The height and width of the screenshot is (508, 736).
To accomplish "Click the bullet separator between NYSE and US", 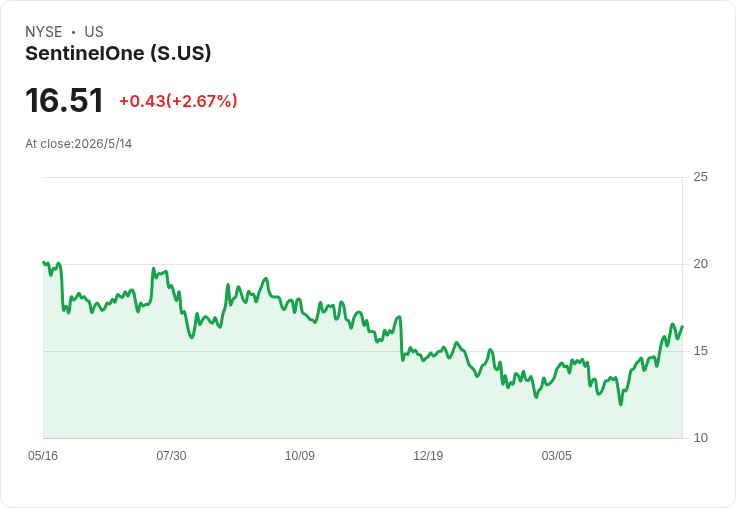I will click(x=73, y=32).
